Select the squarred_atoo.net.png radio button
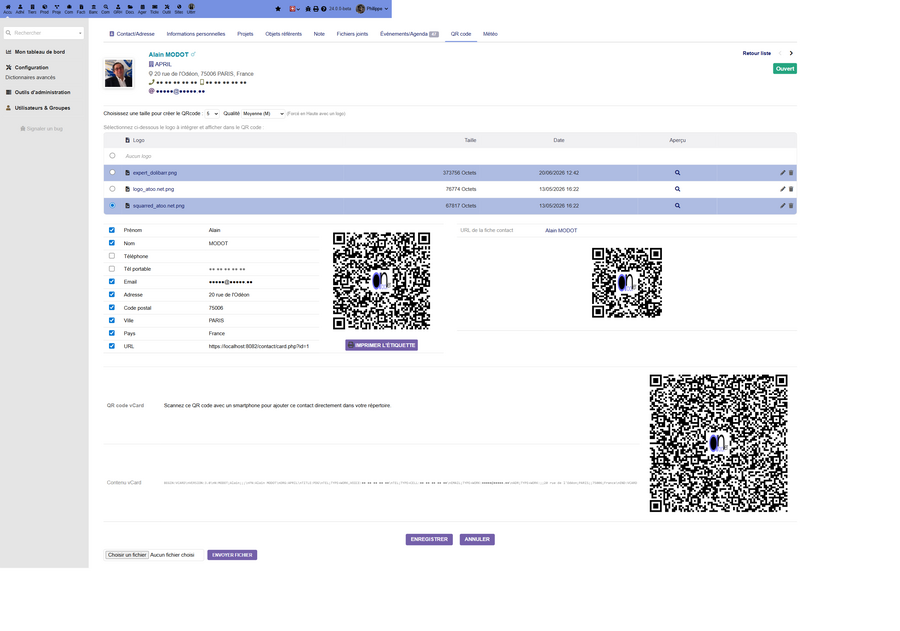 click(112, 205)
